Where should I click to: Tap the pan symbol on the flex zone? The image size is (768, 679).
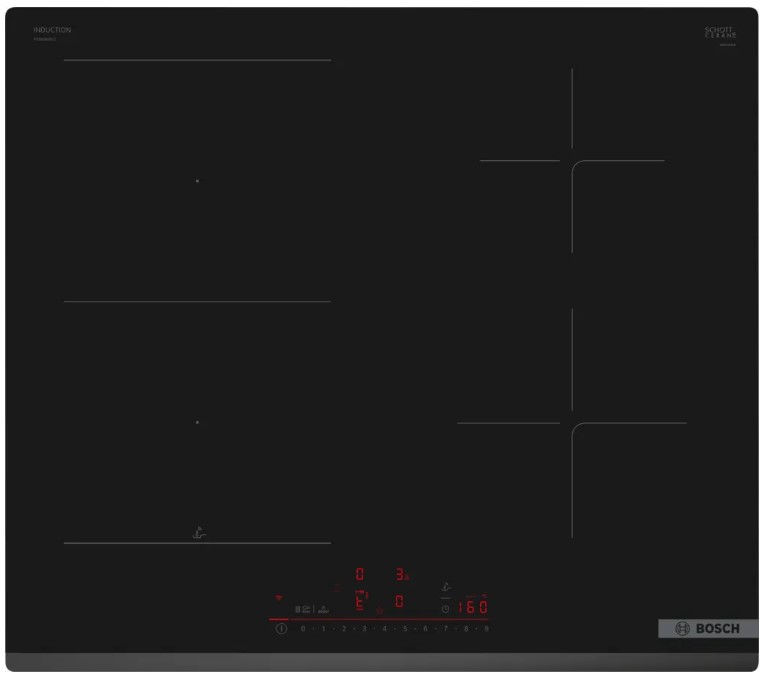point(199,534)
